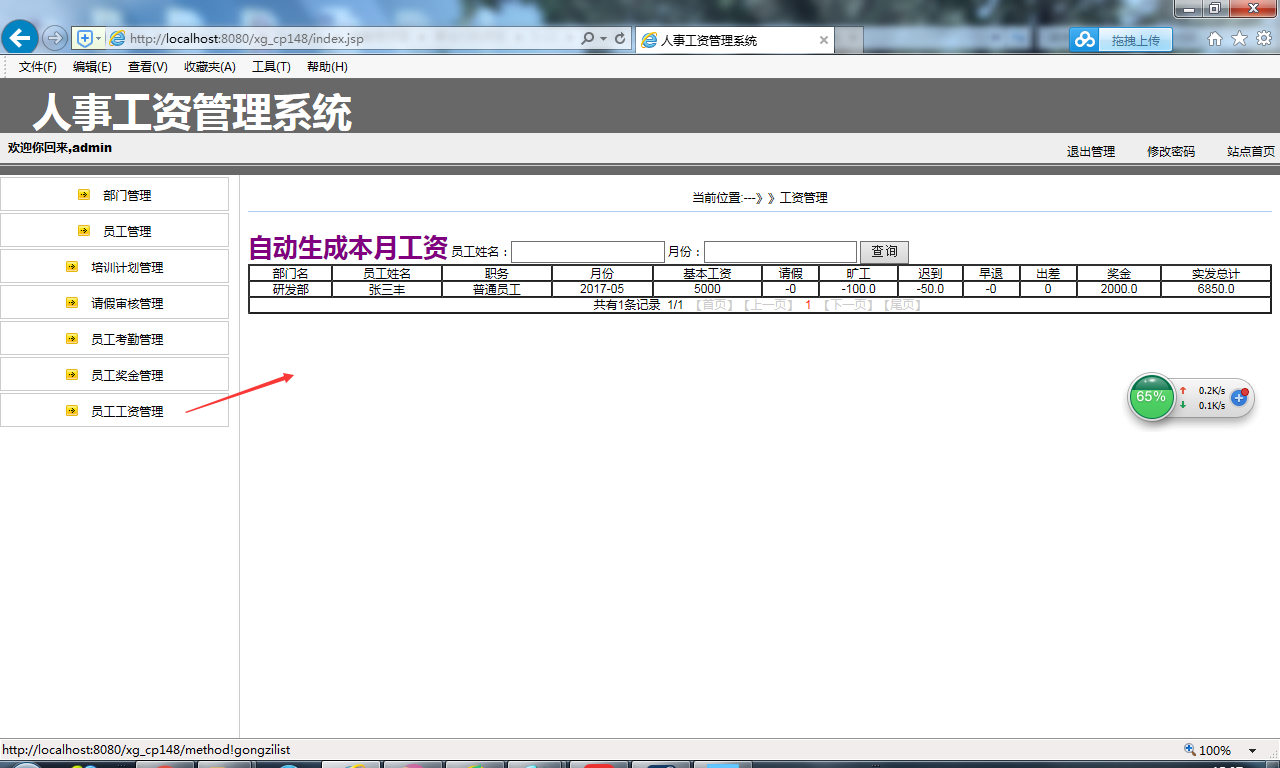Click yellow arrow icon beside 员工奖金管理
Image resolution: width=1280 pixels, height=768 pixels.
click(x=72, y=374)
